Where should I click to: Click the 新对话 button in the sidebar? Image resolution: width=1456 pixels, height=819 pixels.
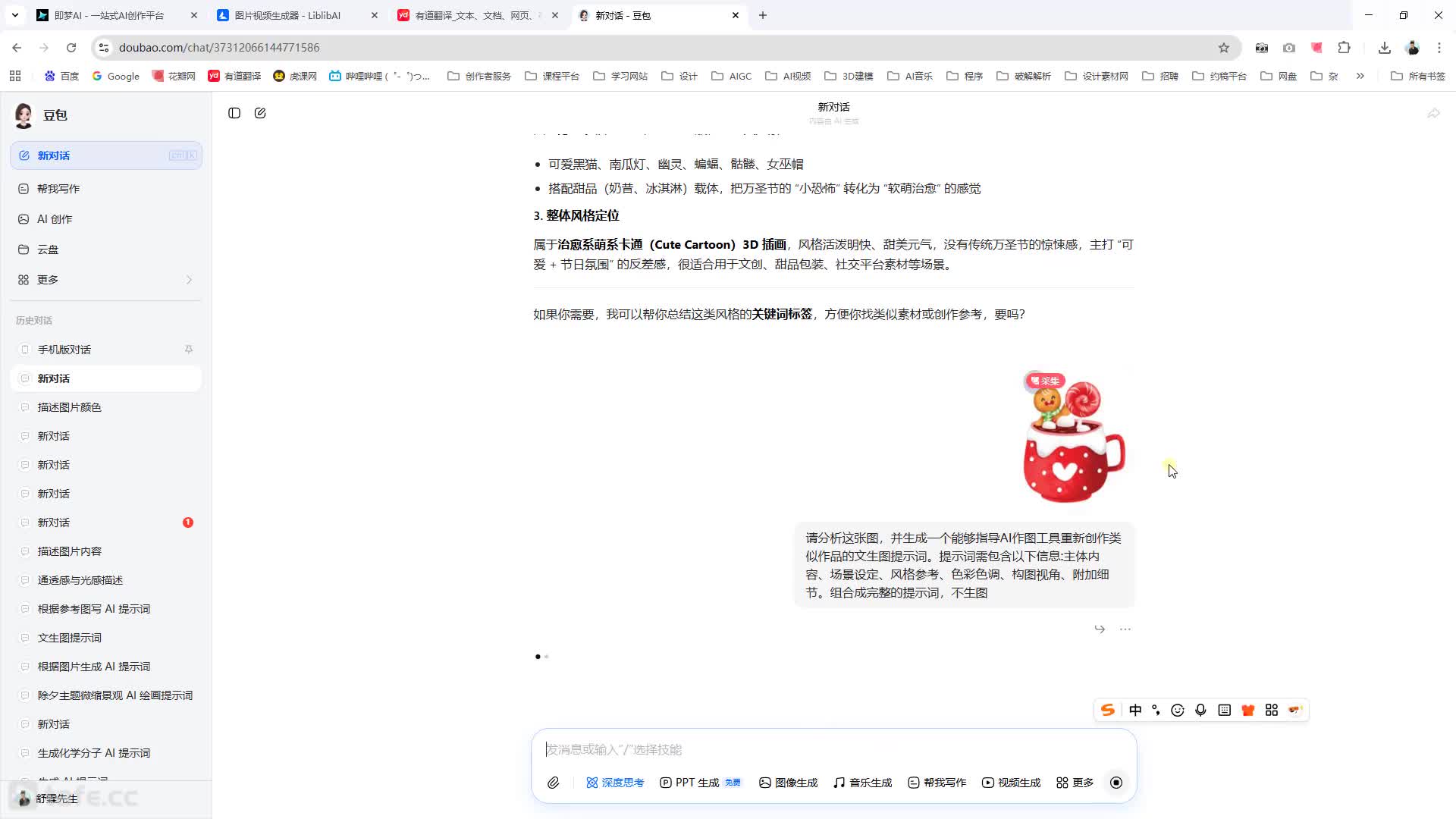click(106, 155)
